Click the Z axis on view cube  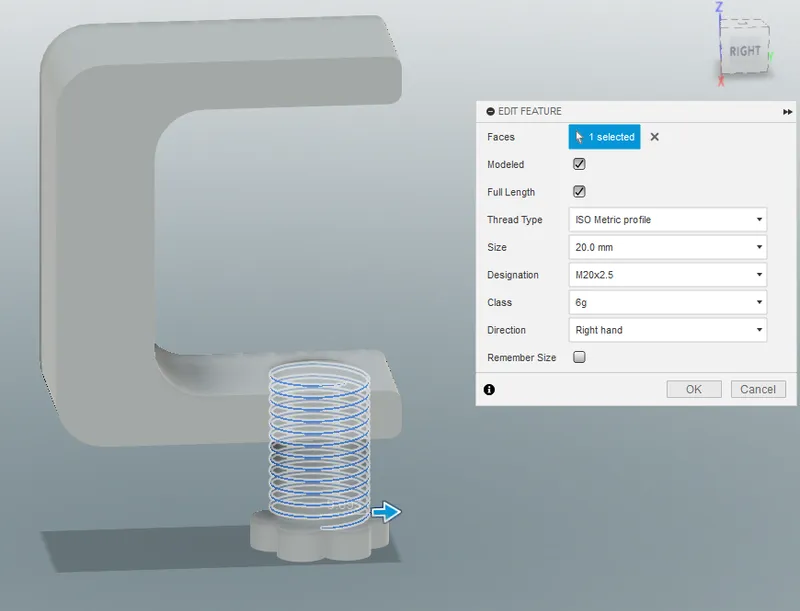coord(719,7)
